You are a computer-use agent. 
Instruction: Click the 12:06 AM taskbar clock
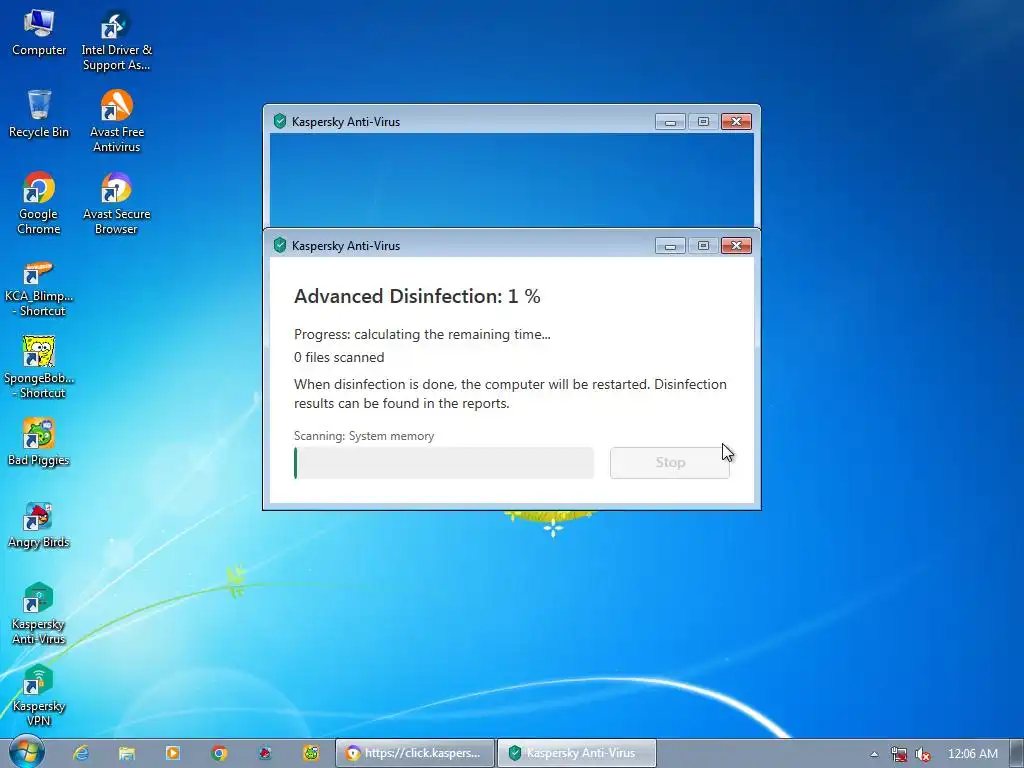pos(972,754)
